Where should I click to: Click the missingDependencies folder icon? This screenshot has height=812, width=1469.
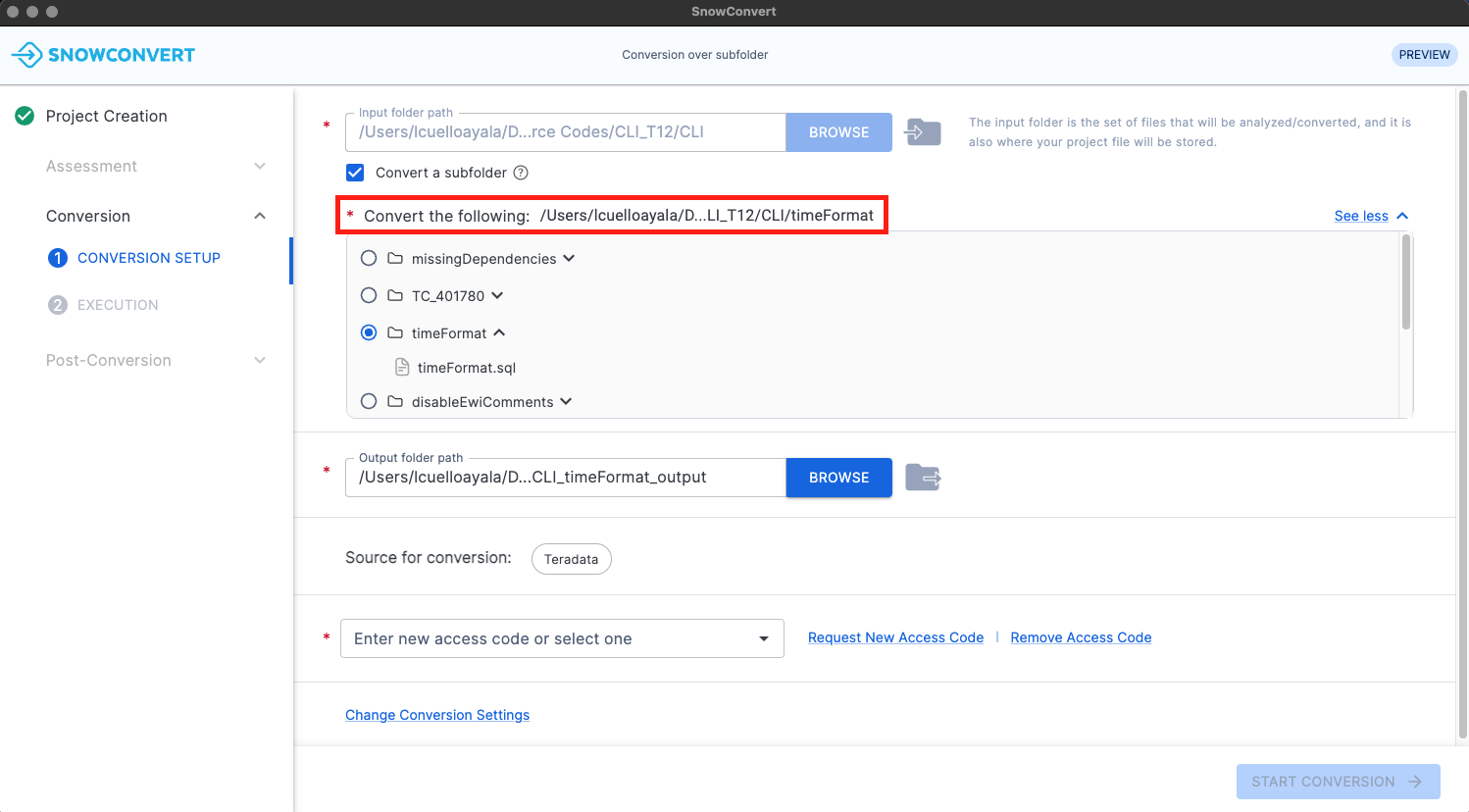point(395,259)
